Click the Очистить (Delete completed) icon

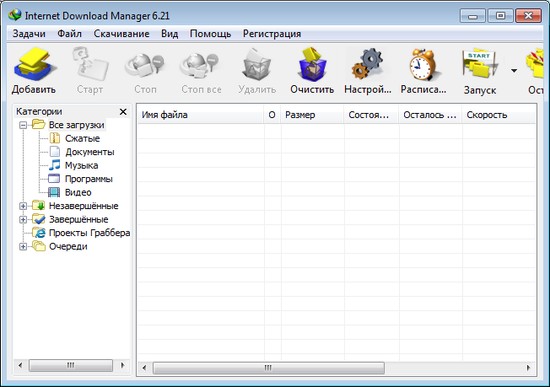[312, 65]
